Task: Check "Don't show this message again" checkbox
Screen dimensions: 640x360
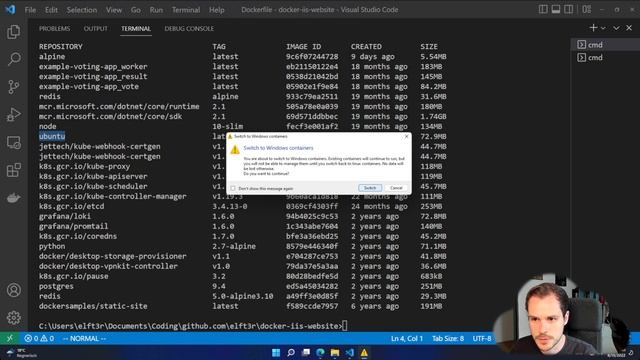Action: pyautogui.click(x=233, y=189)
